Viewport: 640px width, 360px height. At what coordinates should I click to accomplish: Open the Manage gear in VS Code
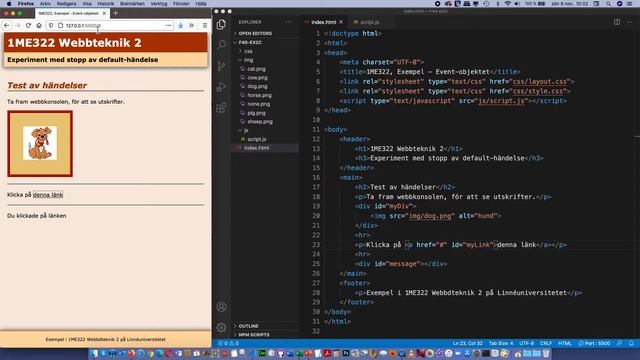pyautogui.click(x=221, y=327)
